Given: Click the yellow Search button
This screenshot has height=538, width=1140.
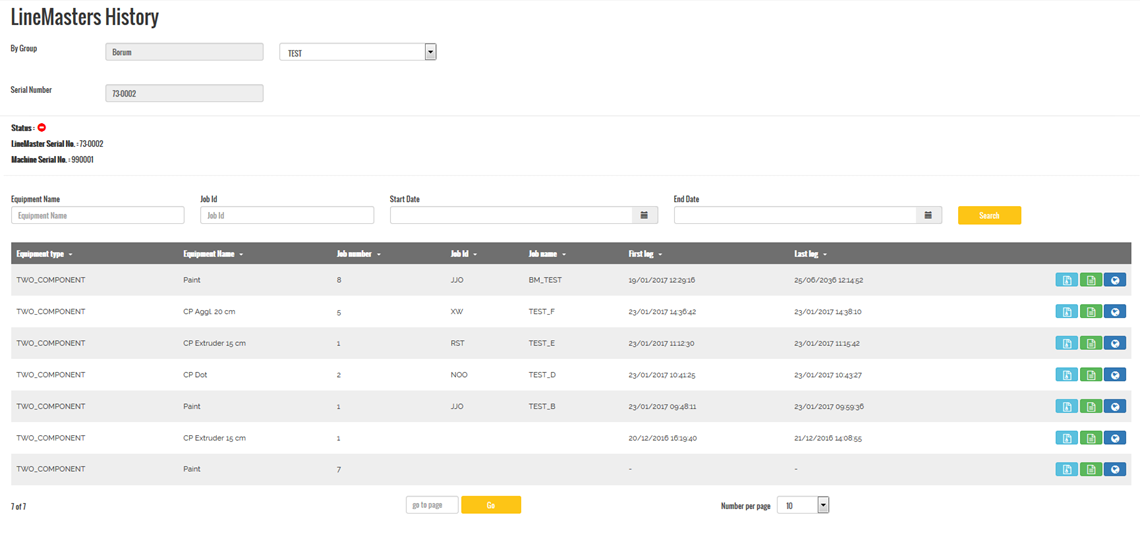Looking at the screenshot, I should [989, 215].
